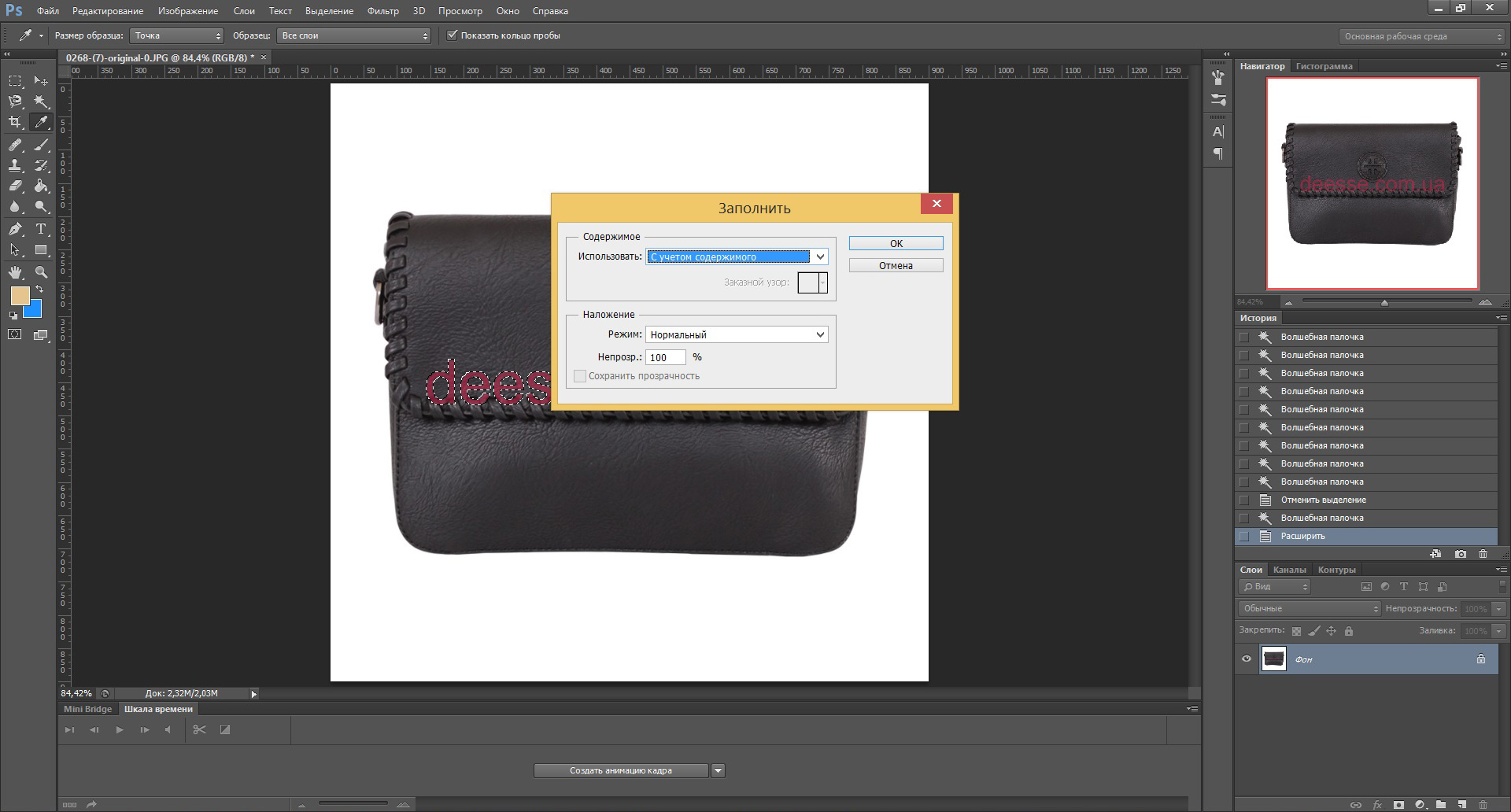Select the Crop tool

coord(15,122)
